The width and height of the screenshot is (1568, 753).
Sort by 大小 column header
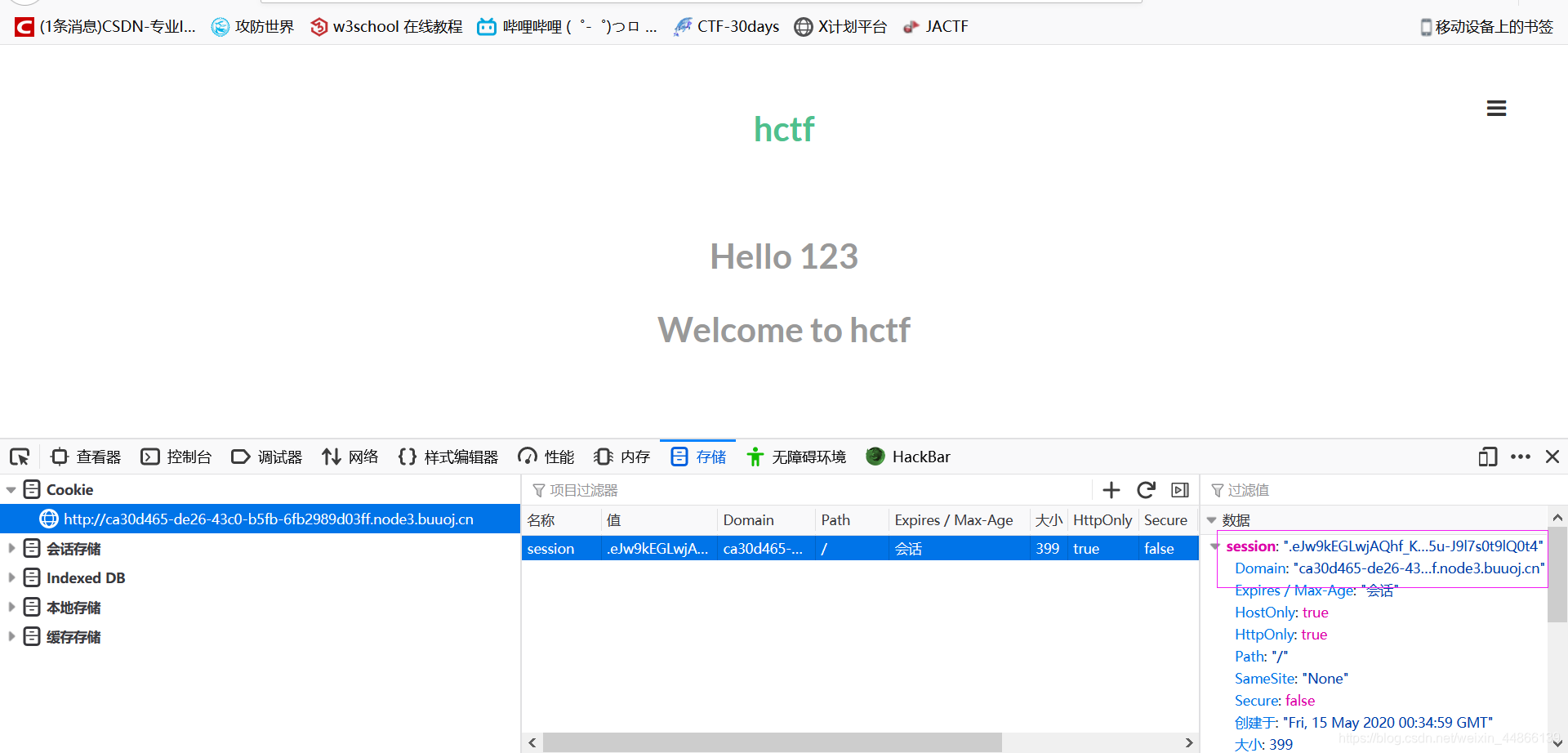pos(1049,520)
